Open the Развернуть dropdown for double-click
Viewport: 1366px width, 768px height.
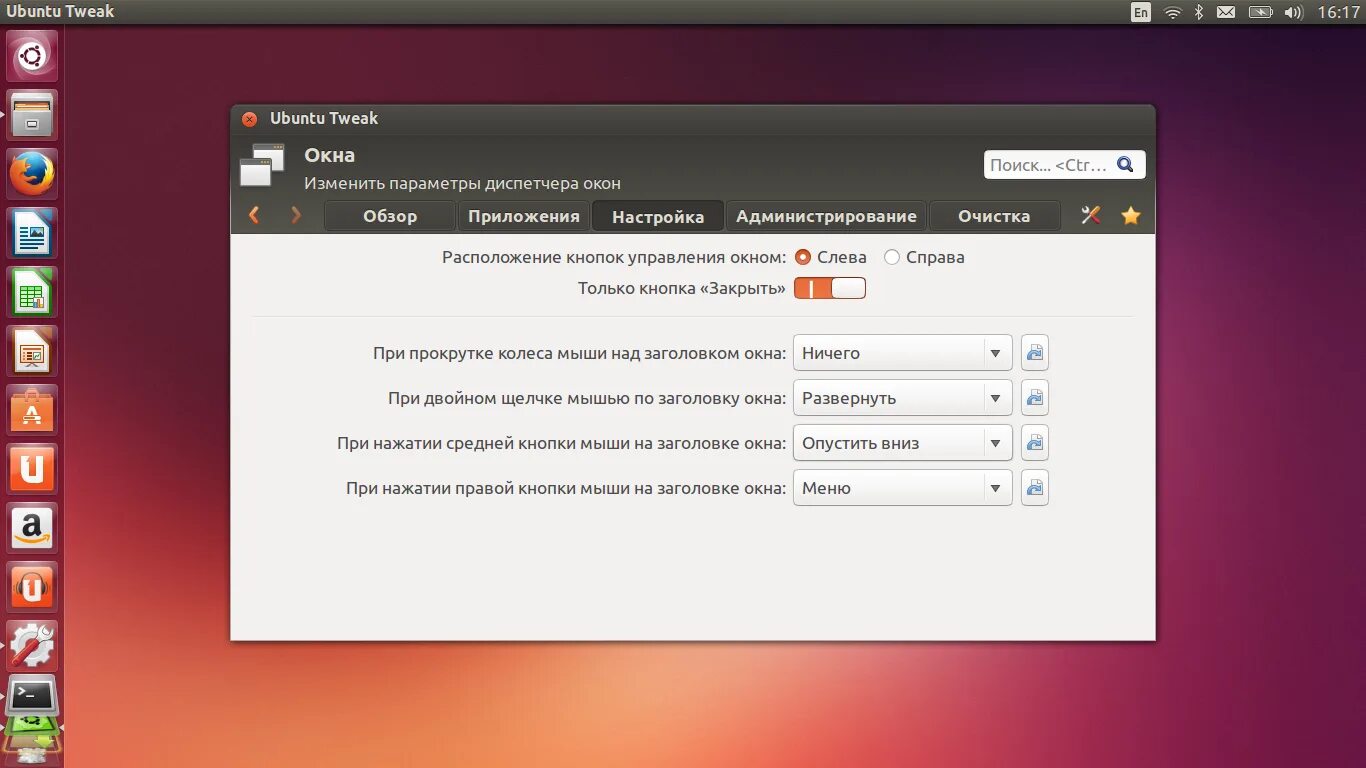(x=903, y=398)
